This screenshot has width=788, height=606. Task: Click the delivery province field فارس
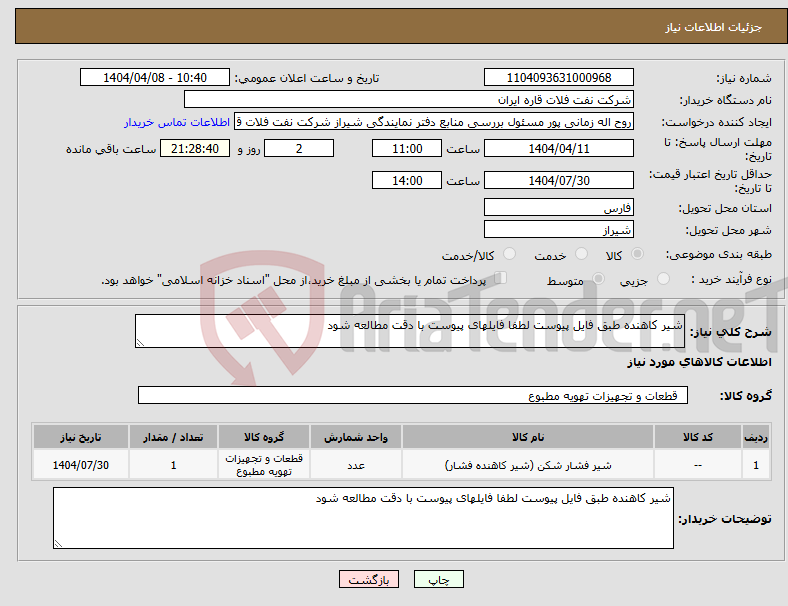(x=558, y=208)
